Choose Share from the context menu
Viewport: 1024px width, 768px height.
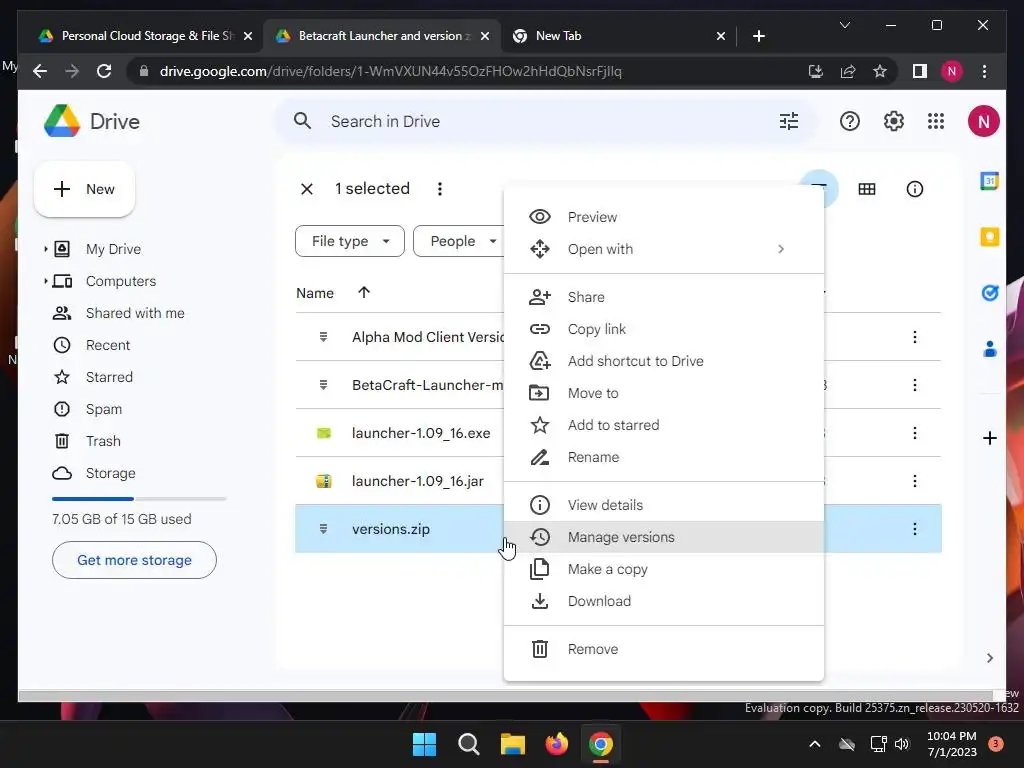664,297
